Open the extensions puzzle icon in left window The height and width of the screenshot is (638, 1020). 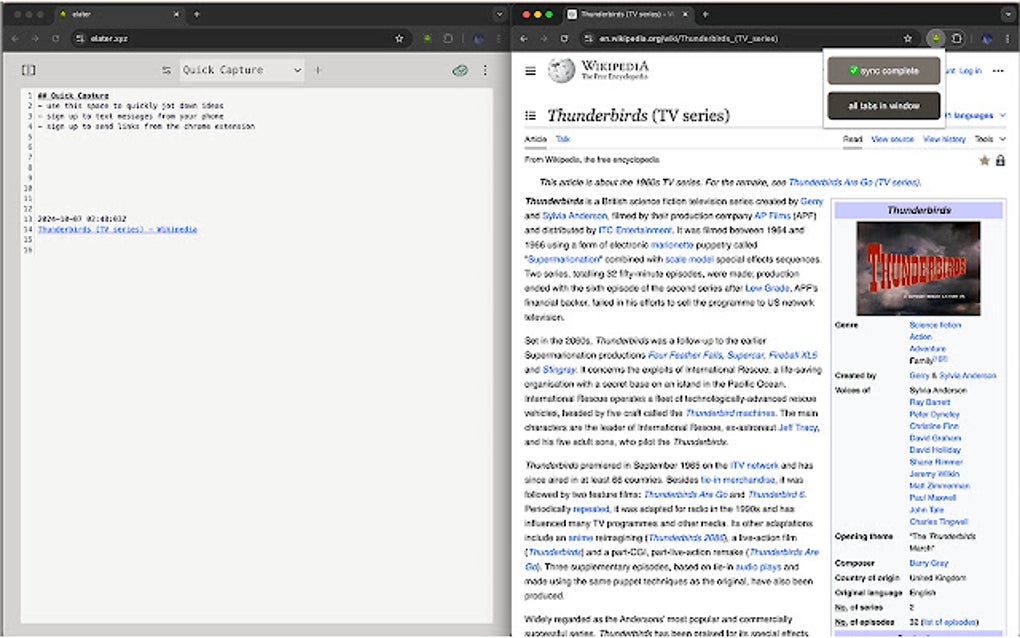[448, 38]
